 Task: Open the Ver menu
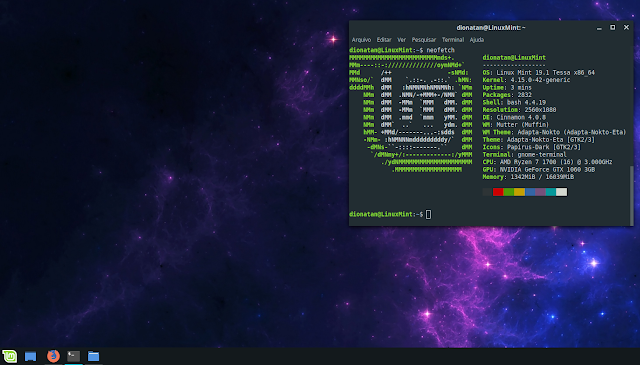(402, 40)
